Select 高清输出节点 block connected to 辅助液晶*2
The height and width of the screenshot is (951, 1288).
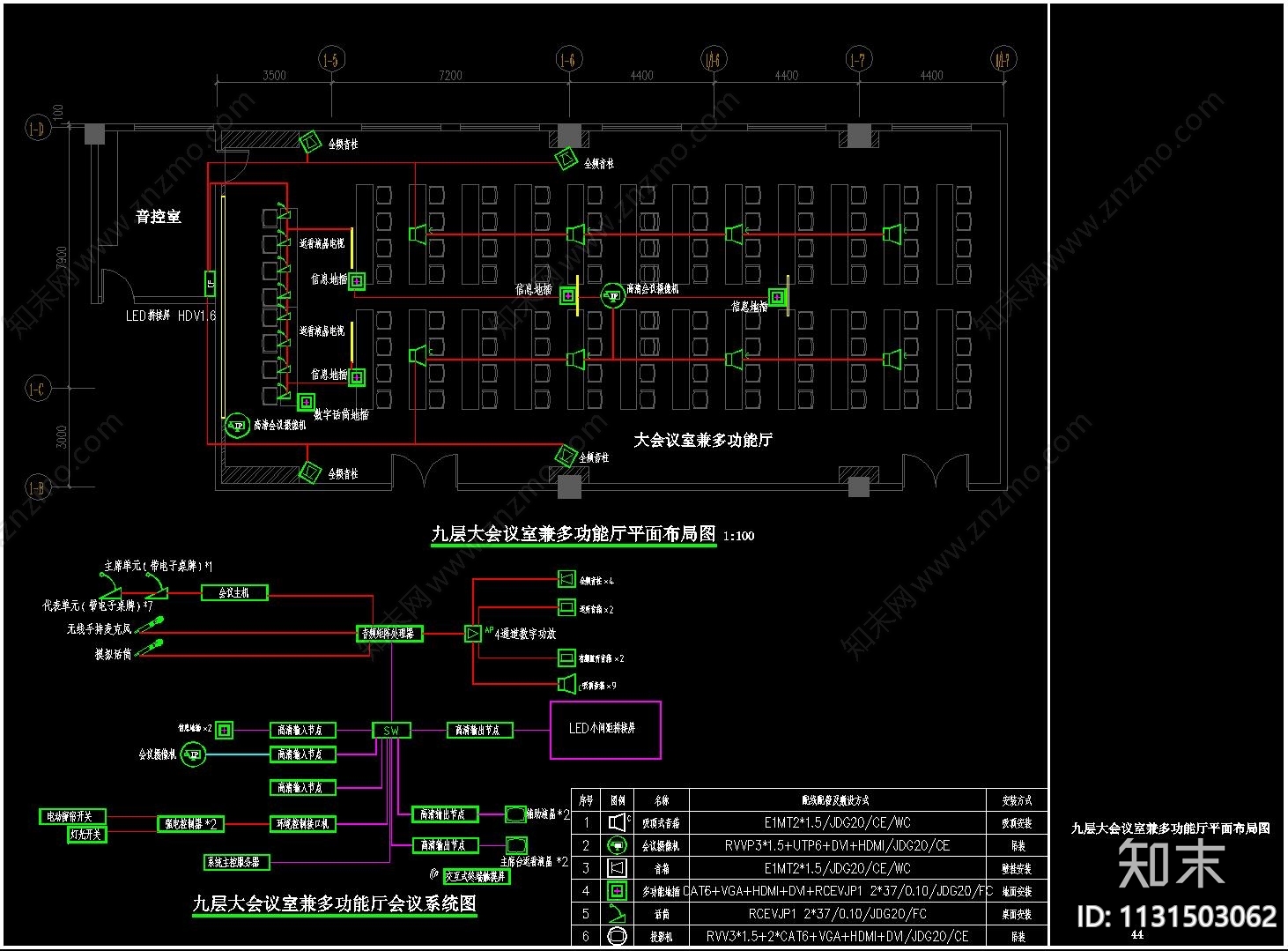pyautogui.click(x=445, y=814)
